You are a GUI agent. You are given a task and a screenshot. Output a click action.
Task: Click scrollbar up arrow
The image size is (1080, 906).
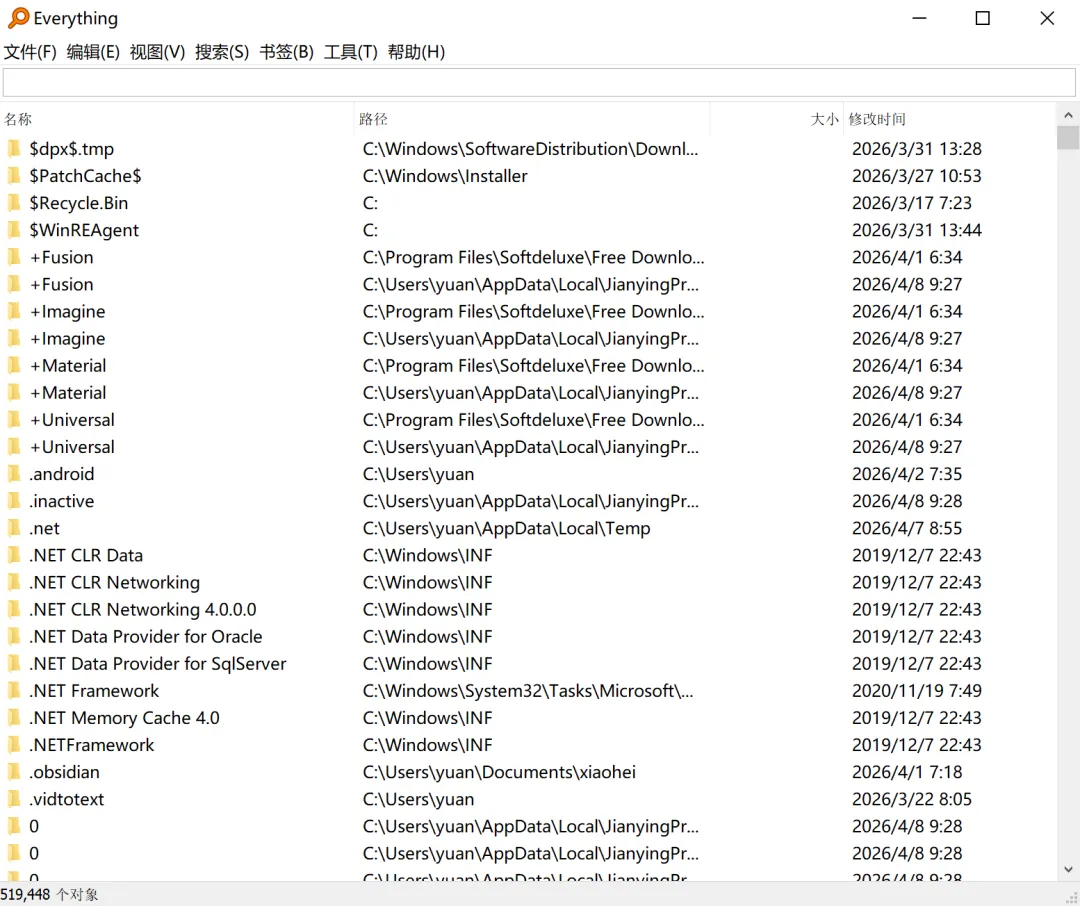pyautogui.click(x=1068, y=115)
